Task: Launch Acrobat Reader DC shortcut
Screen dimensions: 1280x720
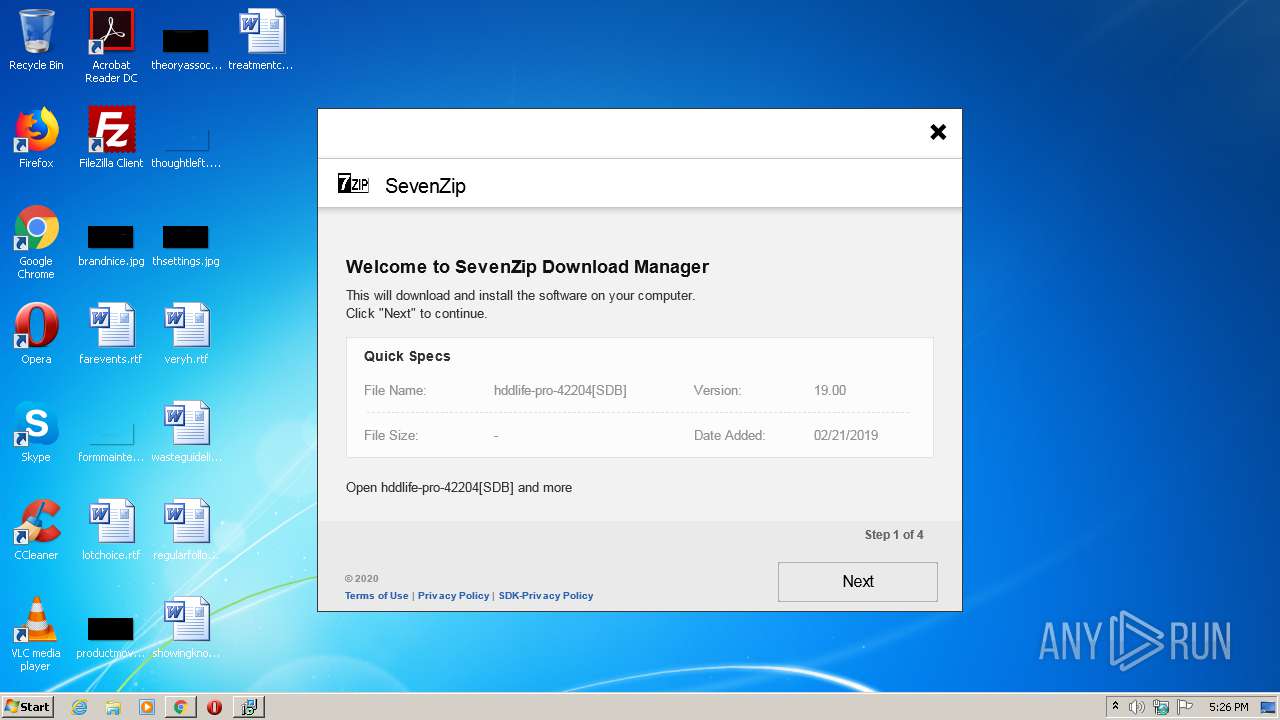Action: (x=111, y=46)
